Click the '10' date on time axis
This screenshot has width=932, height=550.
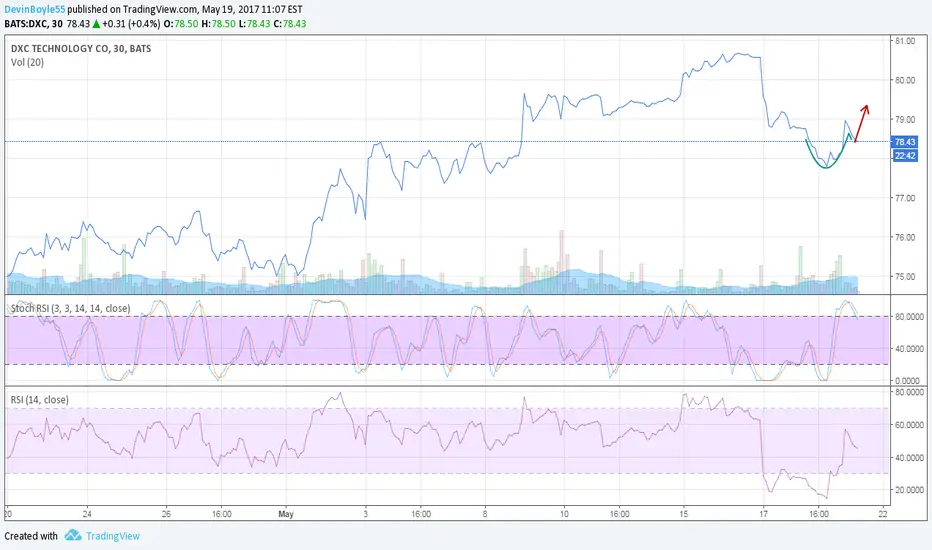click(x=563, y=514)
